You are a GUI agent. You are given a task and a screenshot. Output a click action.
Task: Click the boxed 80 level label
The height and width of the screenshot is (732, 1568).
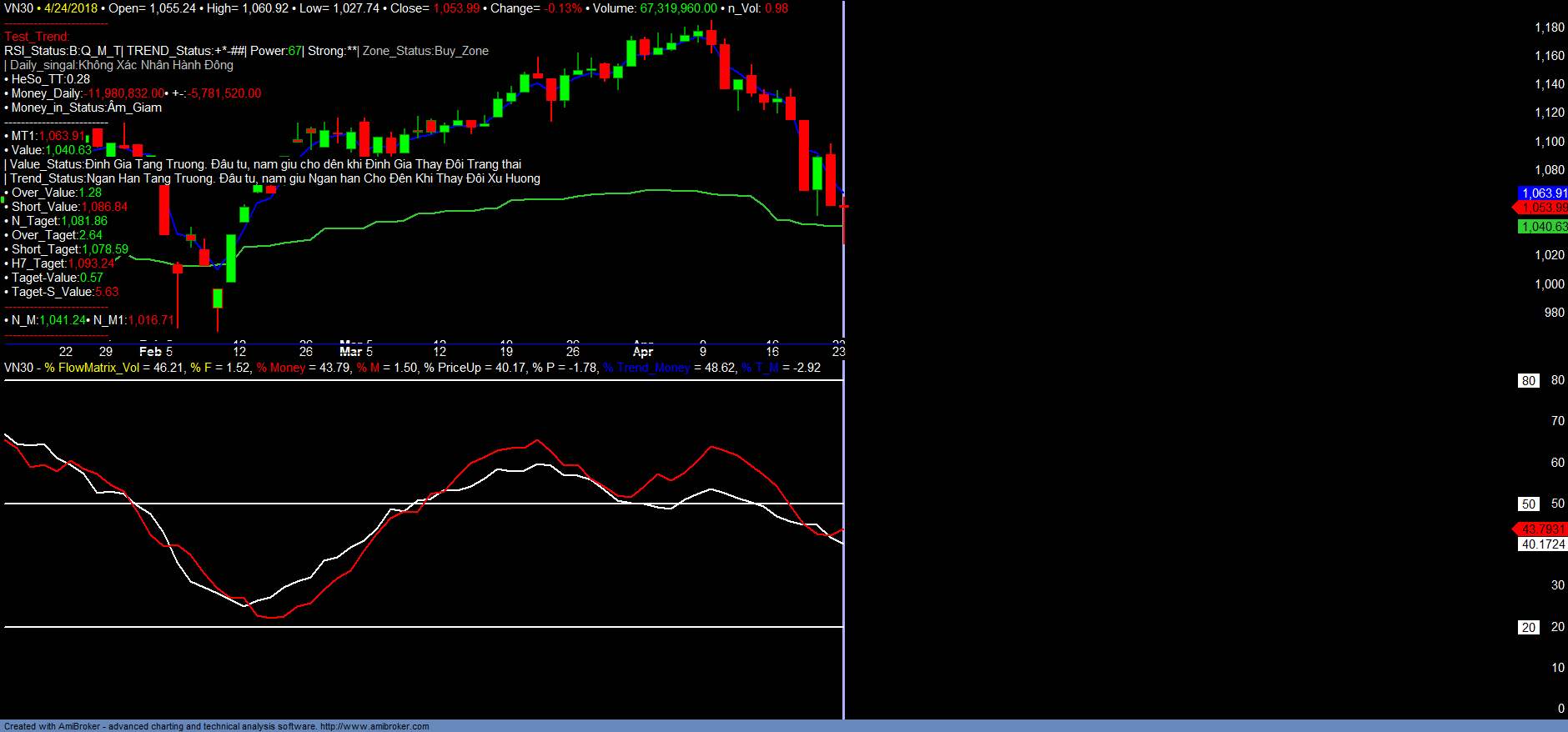coord(1528,381)
